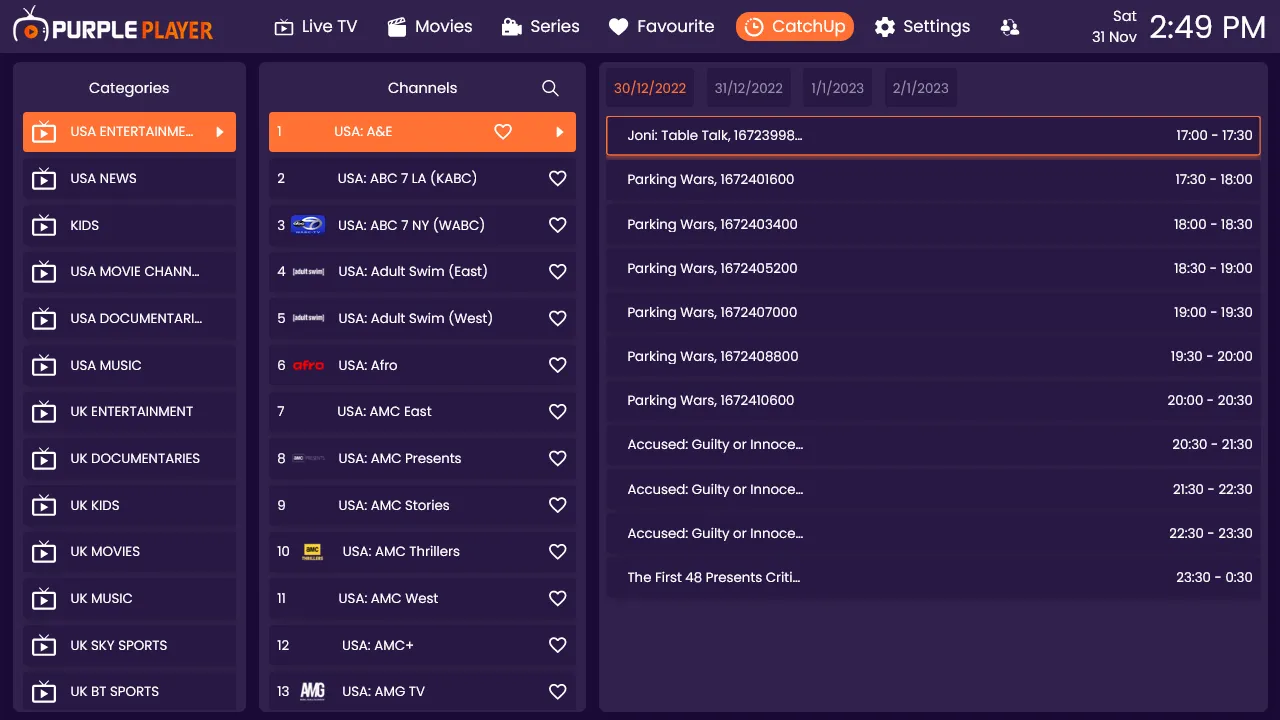Choose the 1/1/2023 date button

tap(838, 88)
